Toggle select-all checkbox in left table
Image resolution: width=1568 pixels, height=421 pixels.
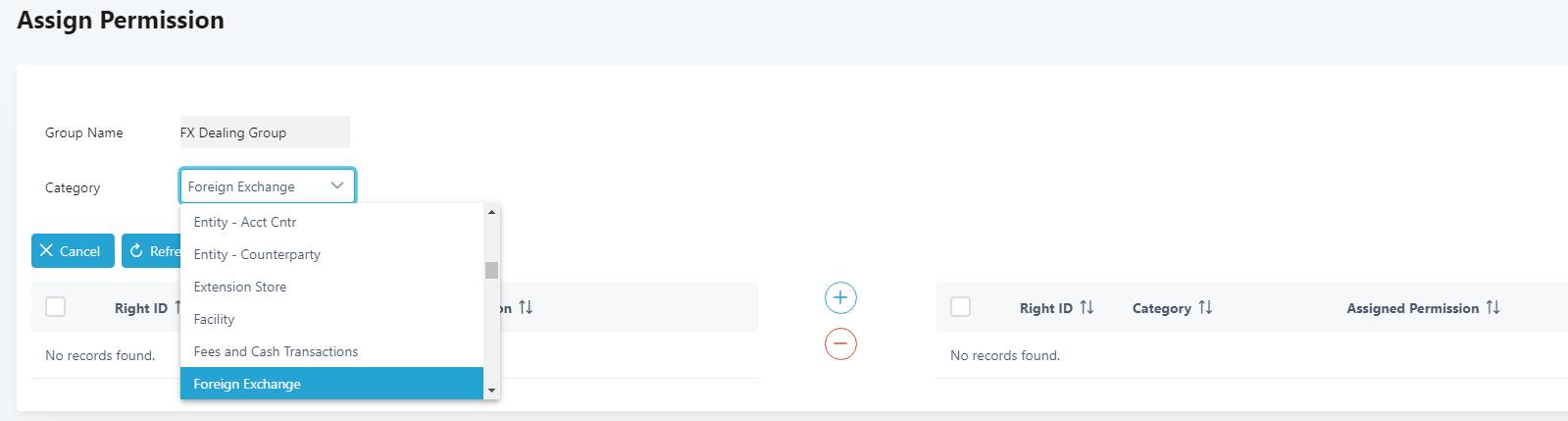(x=56, y=307)
